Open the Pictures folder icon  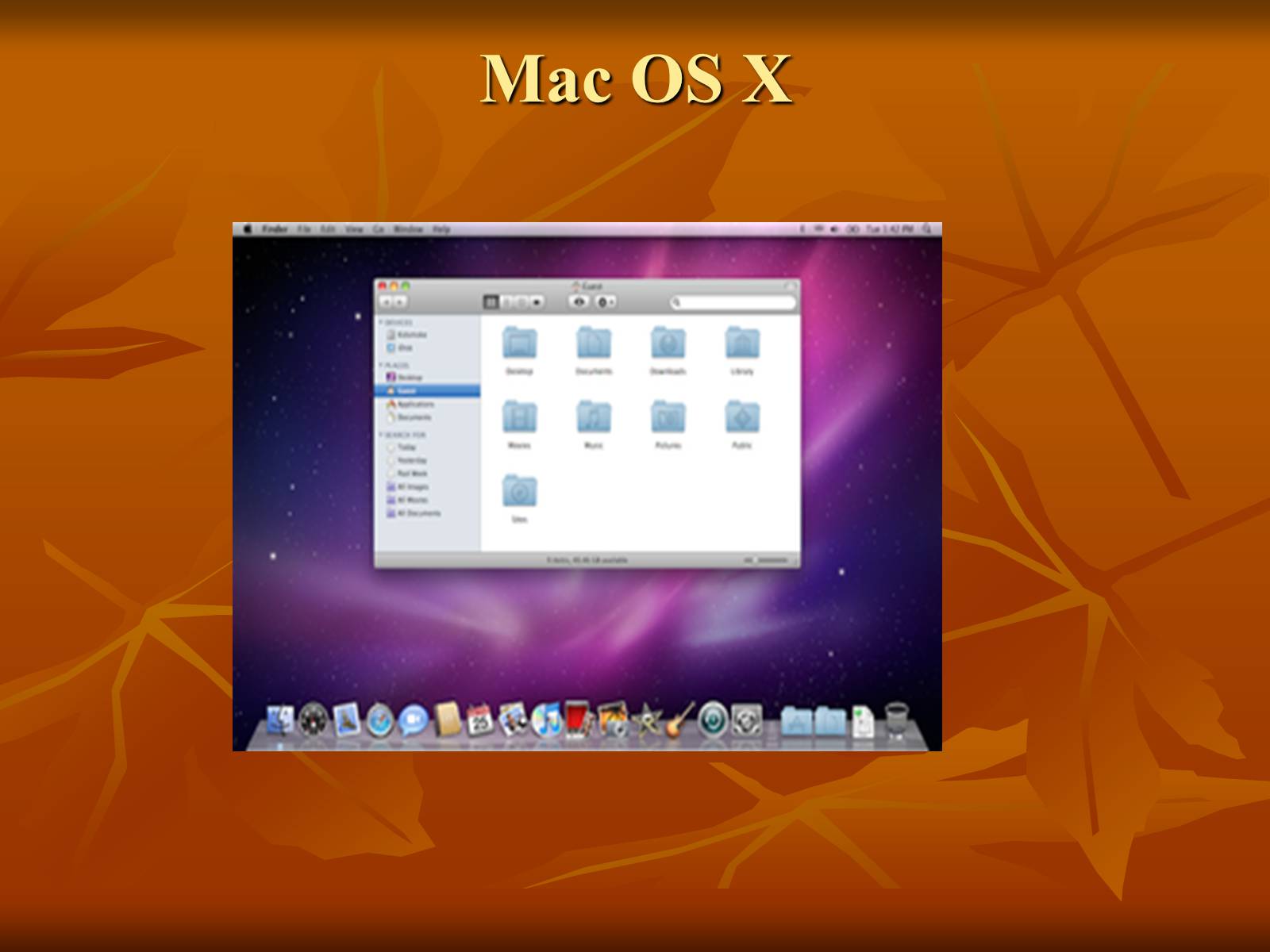pos(668,416)
